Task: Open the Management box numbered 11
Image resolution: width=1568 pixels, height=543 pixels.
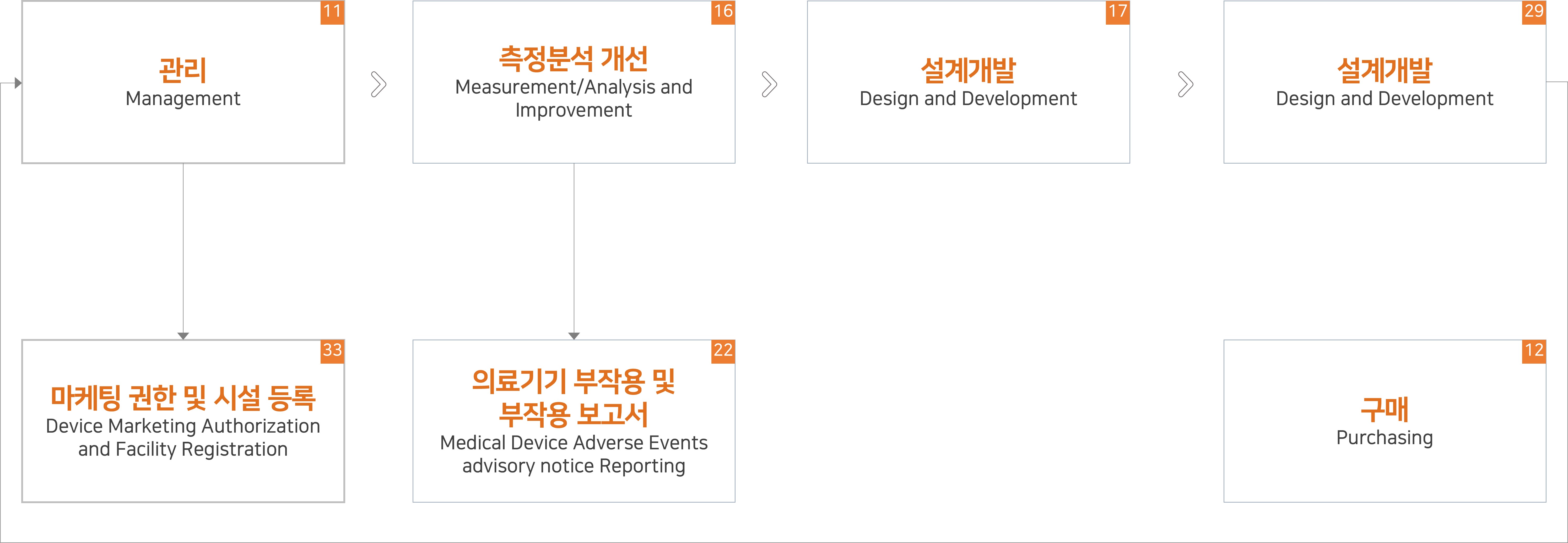Action: [x=183, y=82]
